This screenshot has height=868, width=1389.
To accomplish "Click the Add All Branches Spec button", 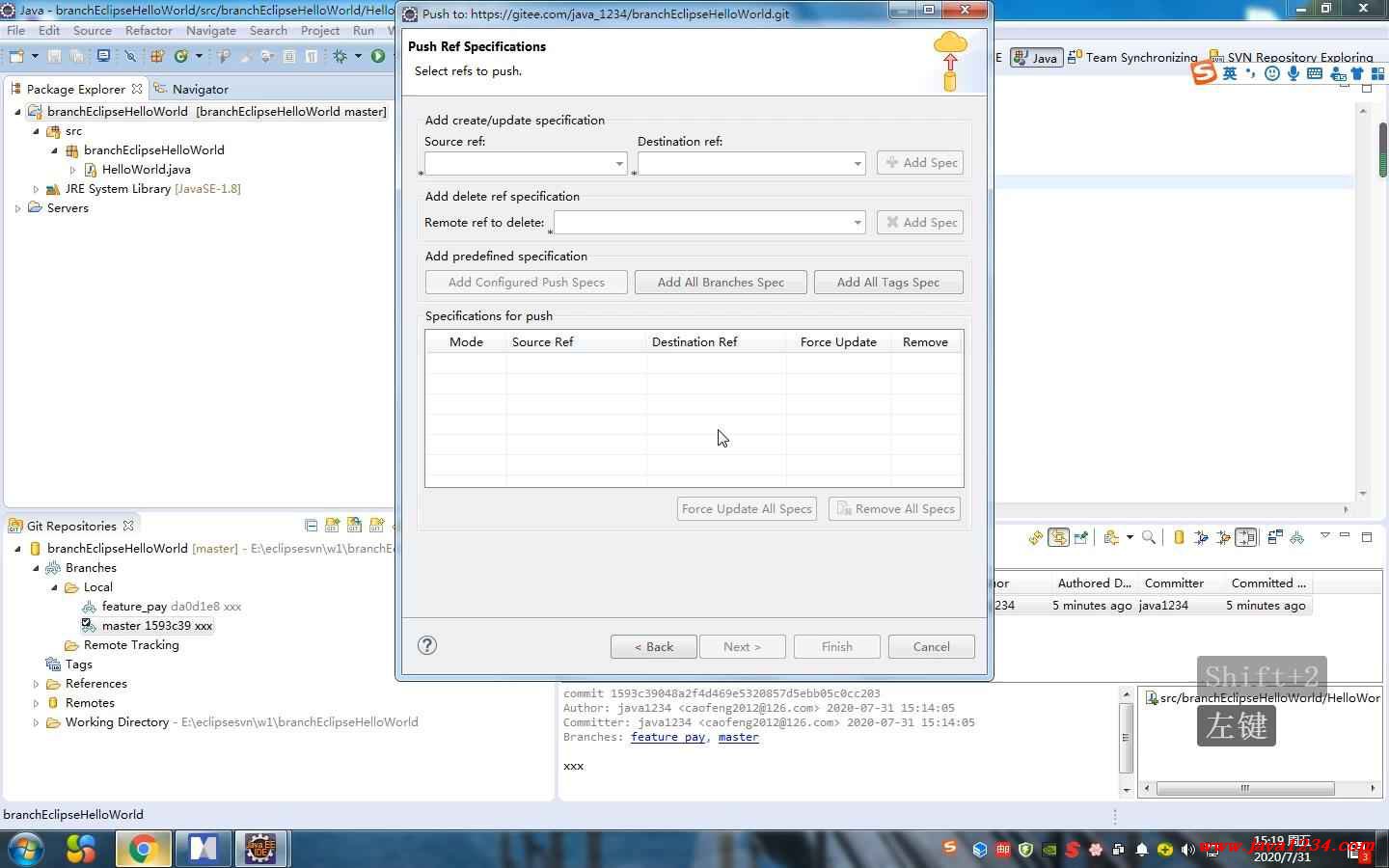I will click(721, 283).
